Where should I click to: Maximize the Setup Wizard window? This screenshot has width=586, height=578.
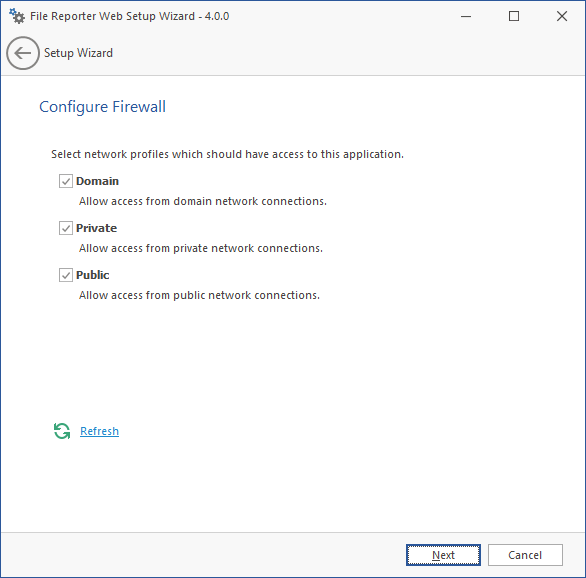point(514,16)
